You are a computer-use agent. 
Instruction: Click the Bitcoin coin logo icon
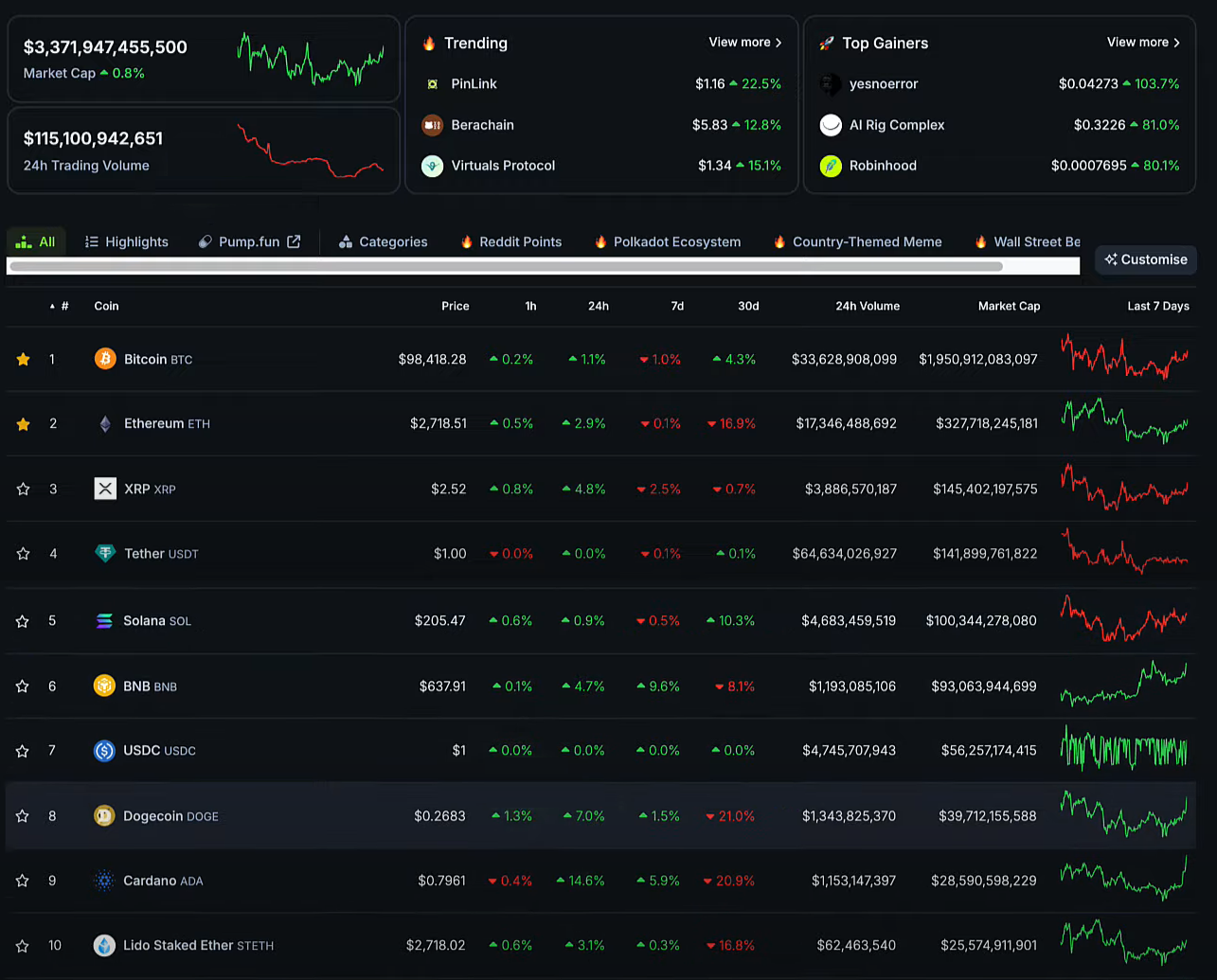point(105,359)
